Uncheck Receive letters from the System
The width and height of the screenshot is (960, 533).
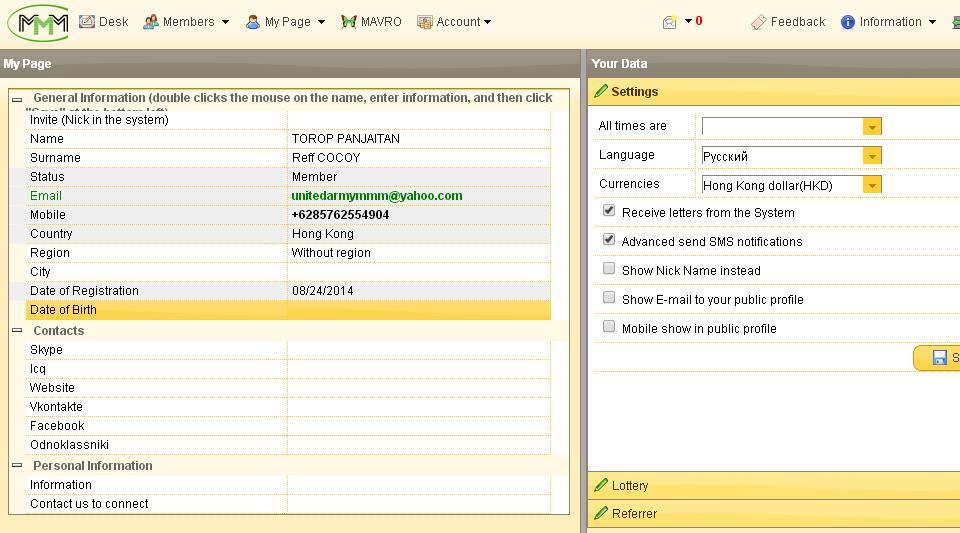click(x=609, y=211)
